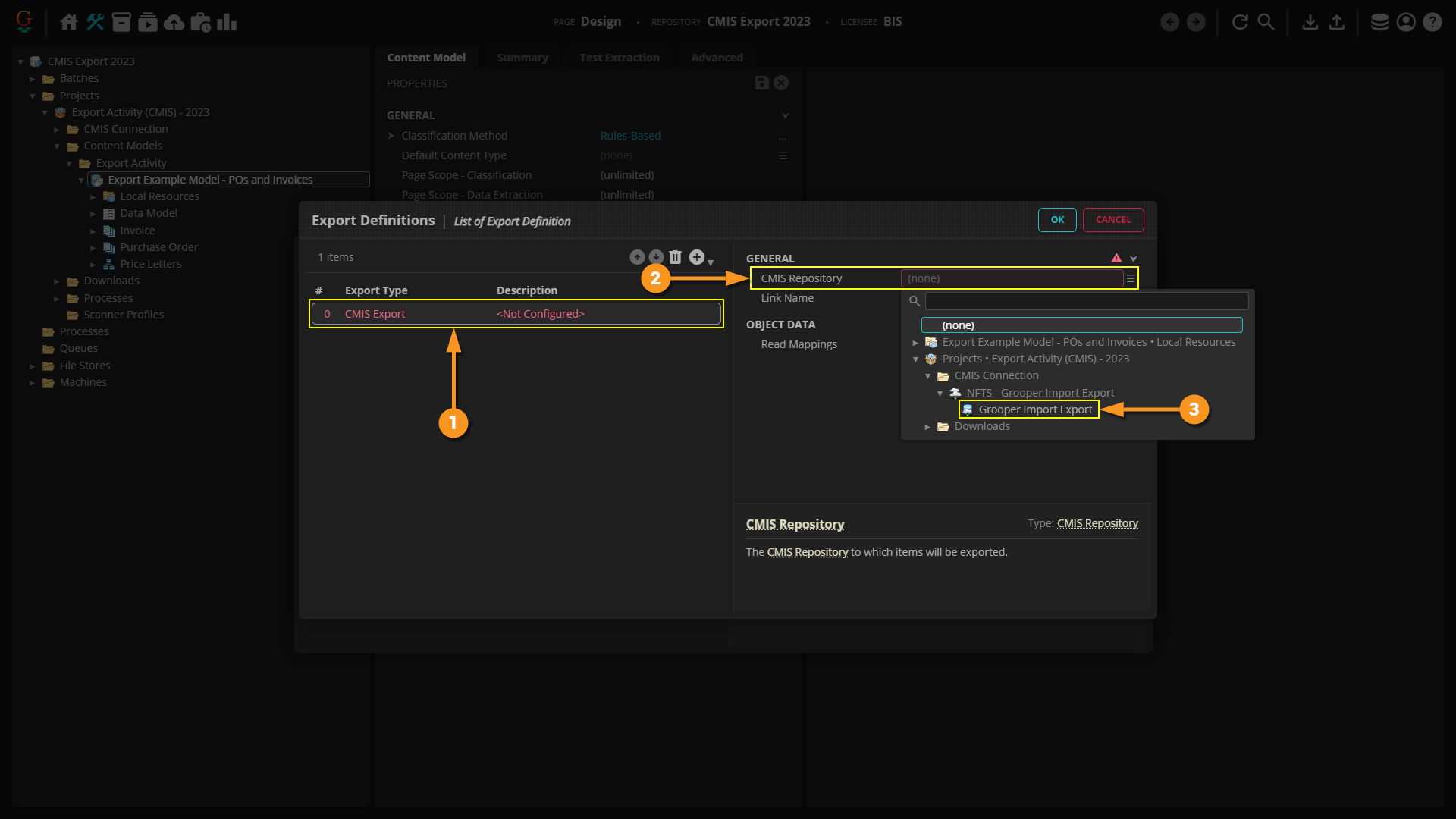Collapse the GENERAL section chevron in dialog
The image size is (1456, 819).
[1134, 259]
